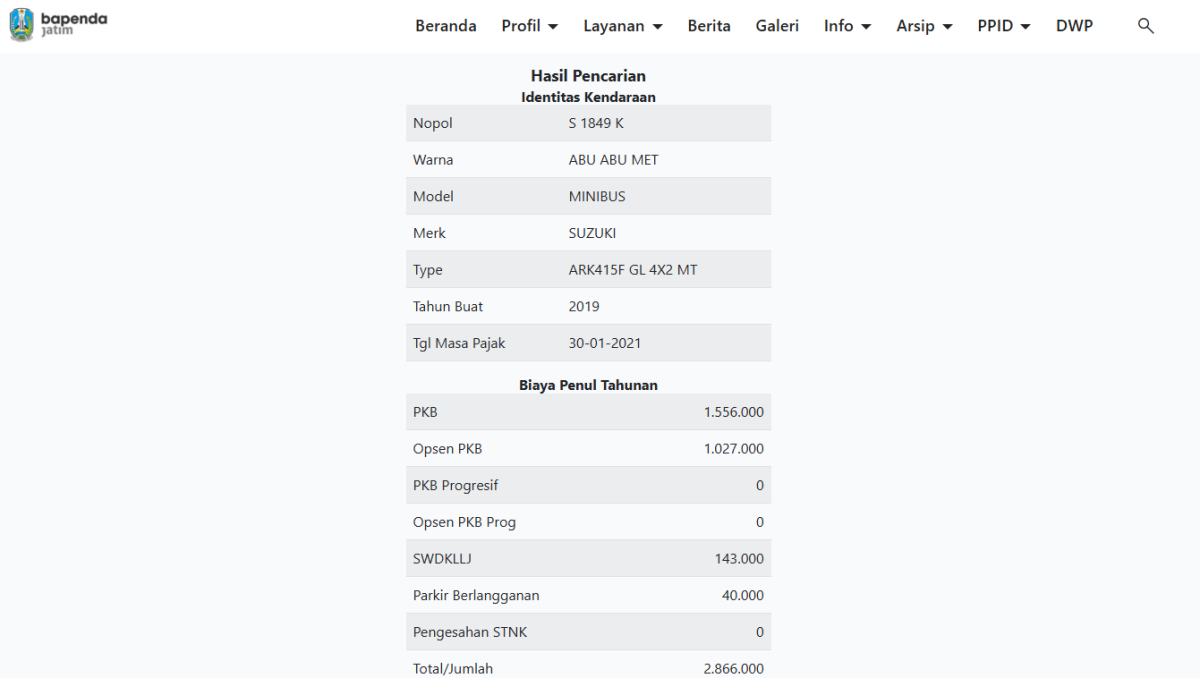Expand the Arsip dropdown menu
1200x678 pixels.
pyautogui.click(x=925, y=26)
